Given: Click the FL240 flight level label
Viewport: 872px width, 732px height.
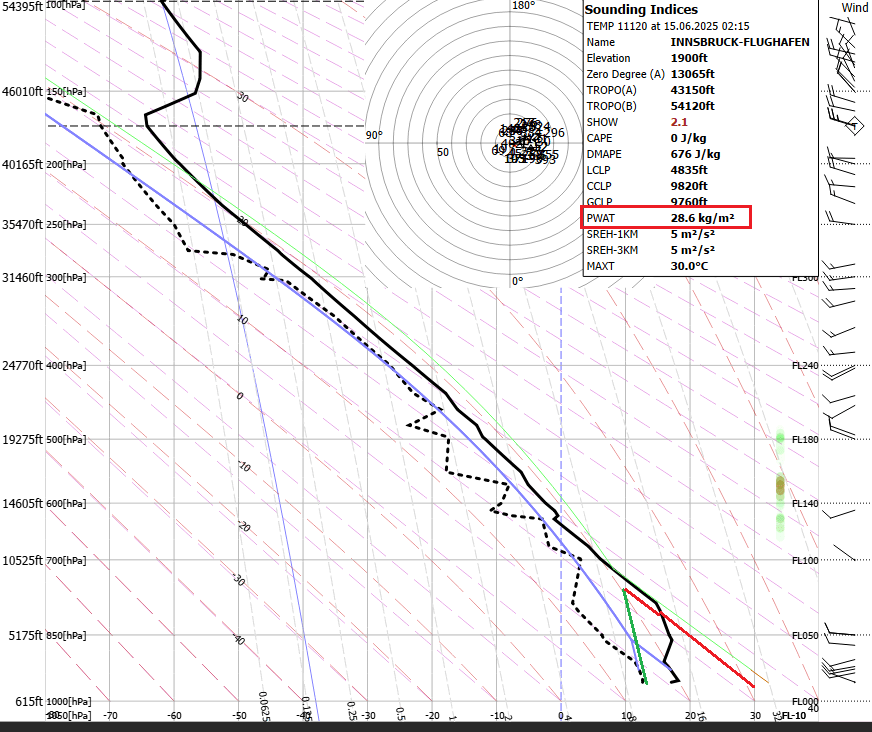Looking at the screenshot, I should click(805, 366).
